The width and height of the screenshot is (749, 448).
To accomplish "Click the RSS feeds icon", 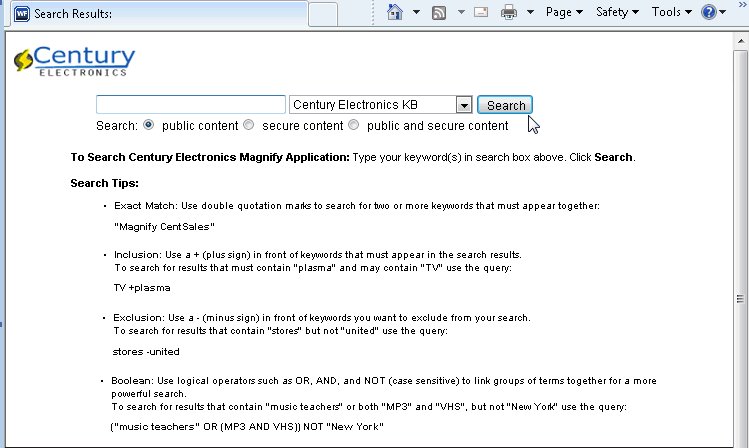I will pyautogui.click(x=439, y=12).
